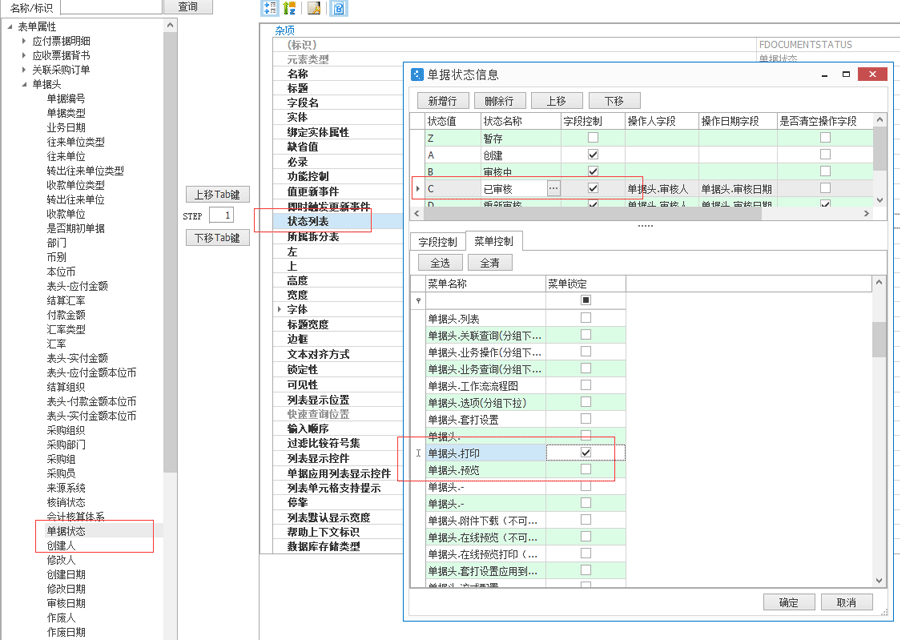900x640 pixels.
Task: Maximize the 单据状态信息 dialog
Action: (846, 74)
